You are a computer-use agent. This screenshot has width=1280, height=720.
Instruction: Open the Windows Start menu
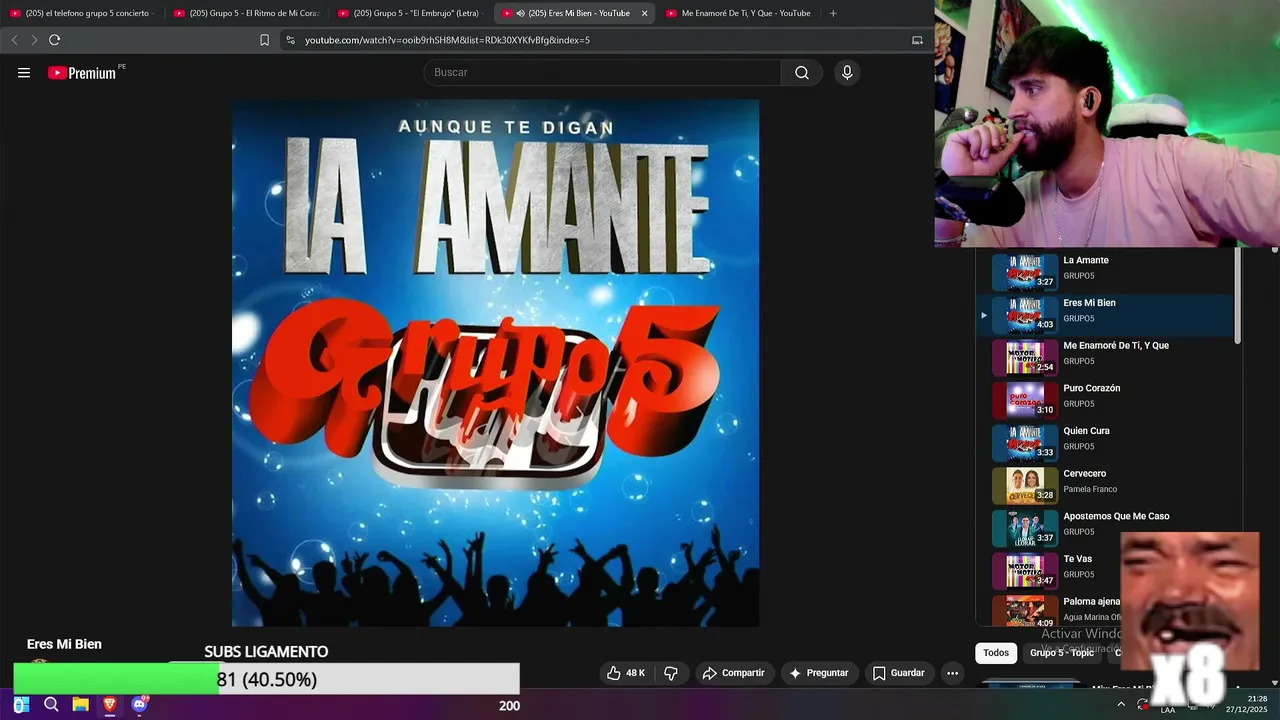point(20,705)
